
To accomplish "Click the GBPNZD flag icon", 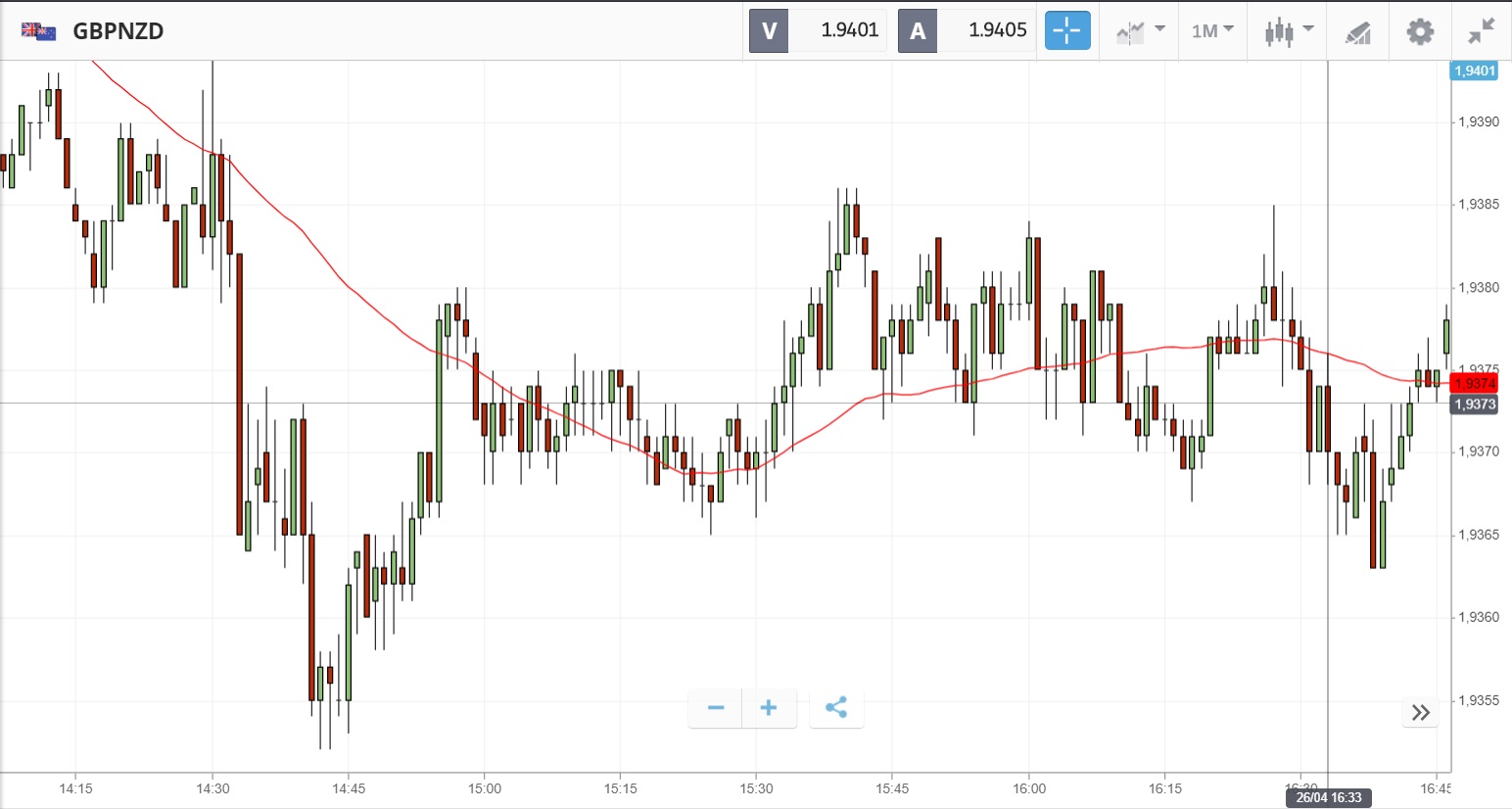I will (x=38, y=31).
